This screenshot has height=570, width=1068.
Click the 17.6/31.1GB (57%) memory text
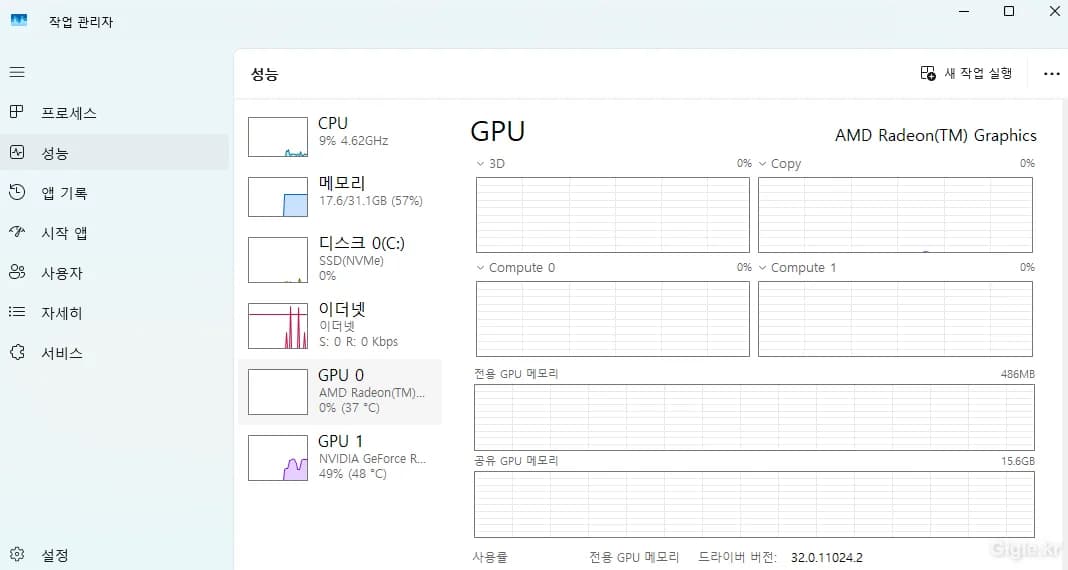pyautogui.click(x=371, y=201)
